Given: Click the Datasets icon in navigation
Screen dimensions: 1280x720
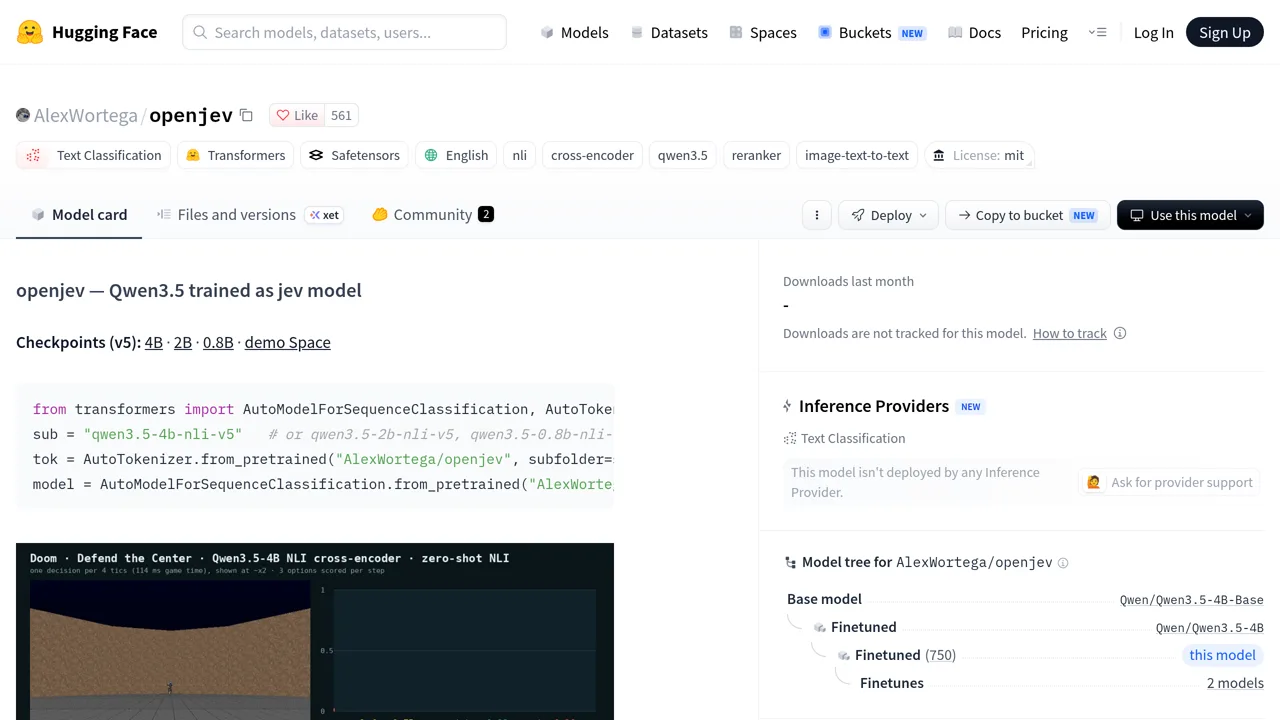Looking at the screenshot, I should coord(637,32).
